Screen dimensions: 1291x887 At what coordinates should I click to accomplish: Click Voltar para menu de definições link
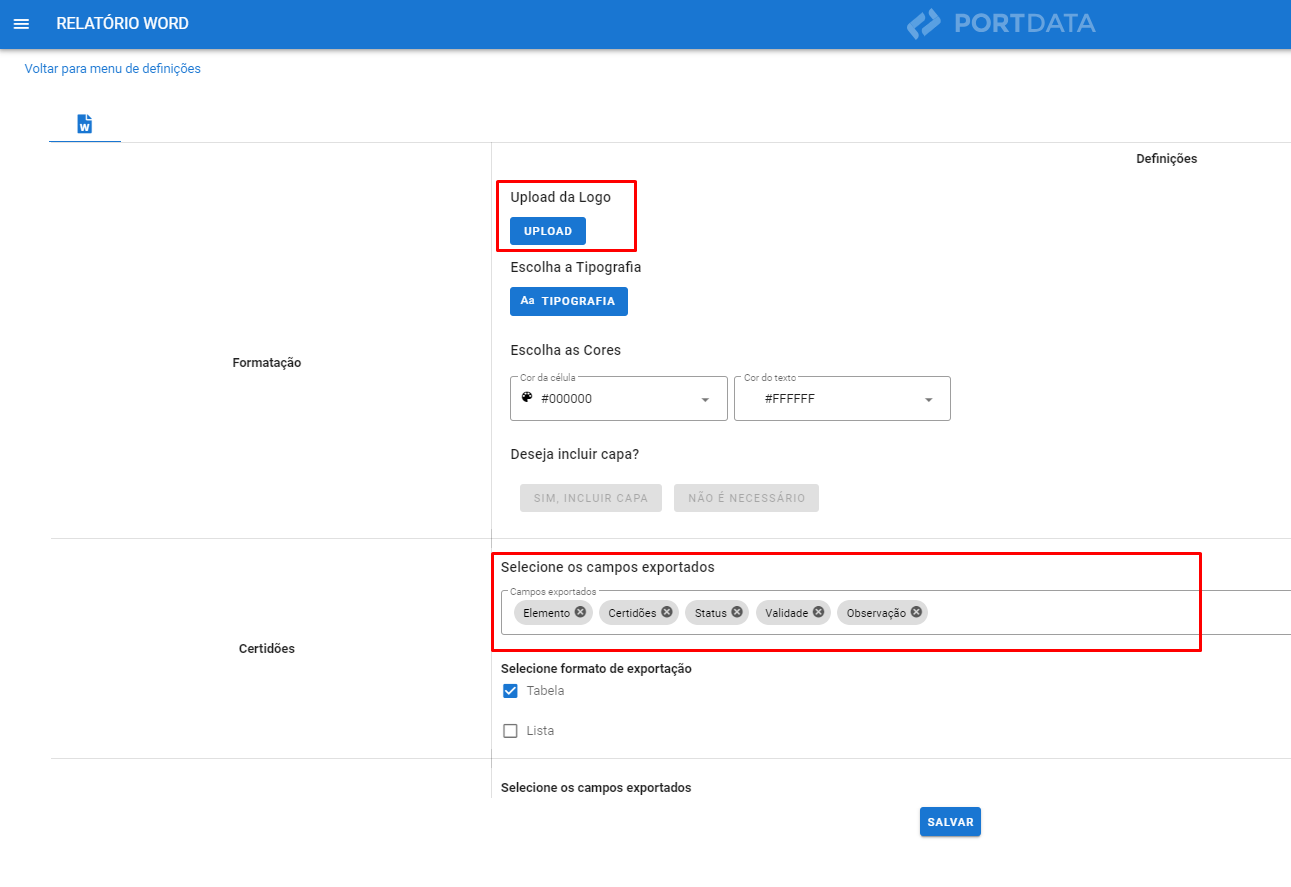coord(113,69)
